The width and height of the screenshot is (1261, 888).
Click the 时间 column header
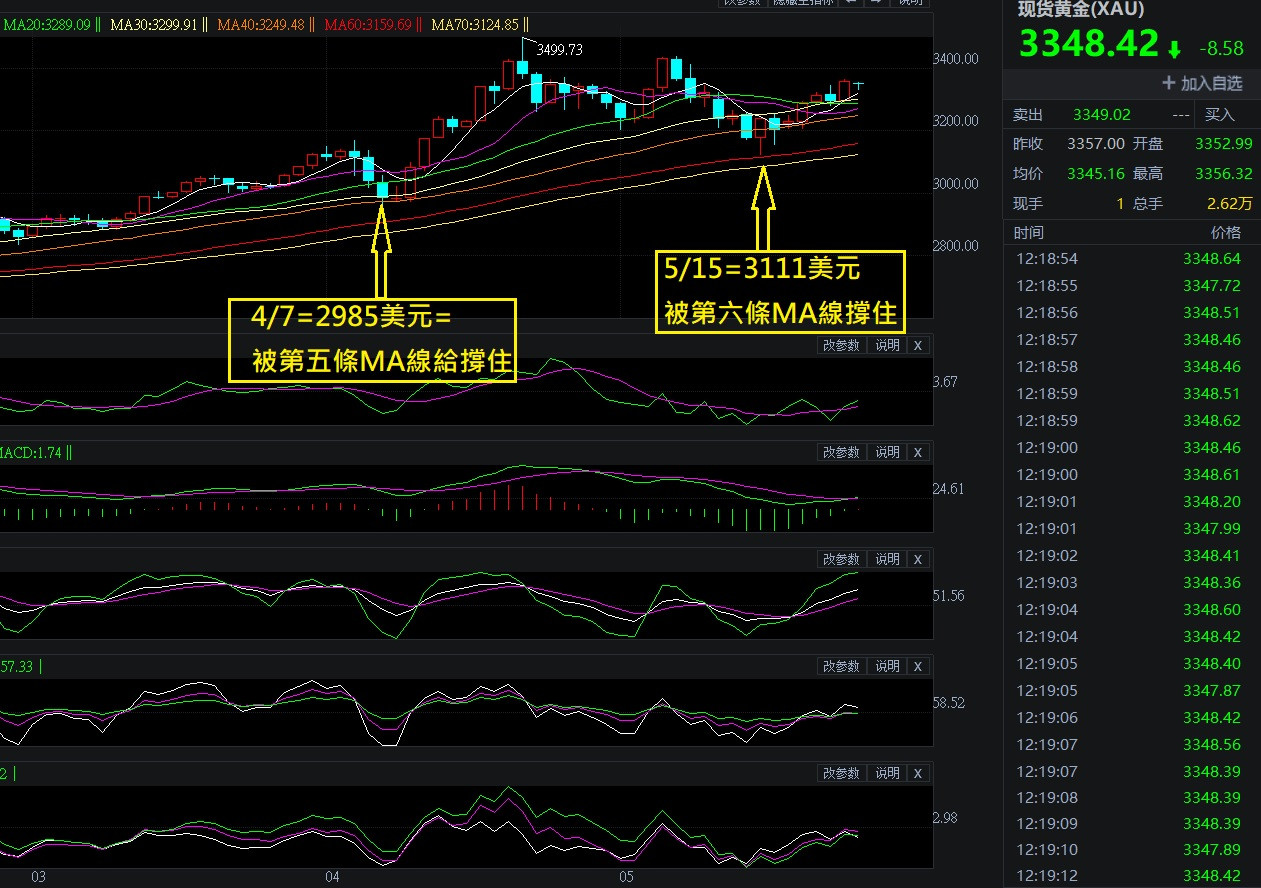click(x=1028, y=232)
